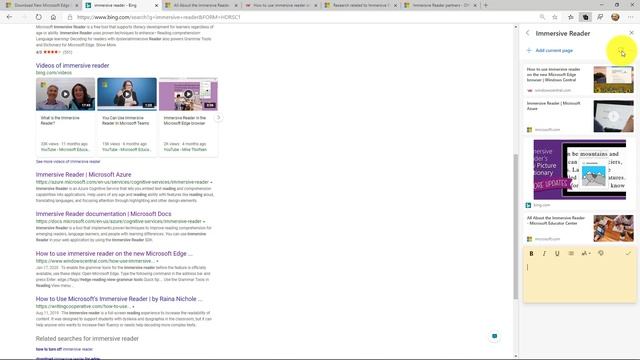Open the Favorites list icon
The height and width of the screenshot is (360, 640).
tap(571, 17)
